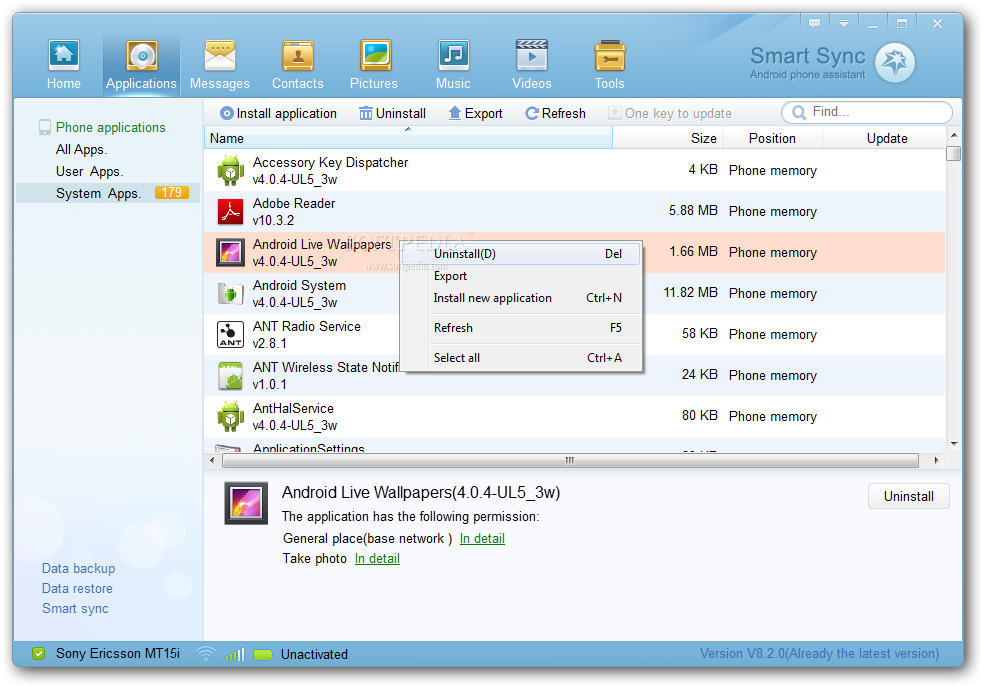Choose Uninstall(D) from context menu
This screenshot has width=984, height=687.
pyautogui.click(x=521, y=254)
